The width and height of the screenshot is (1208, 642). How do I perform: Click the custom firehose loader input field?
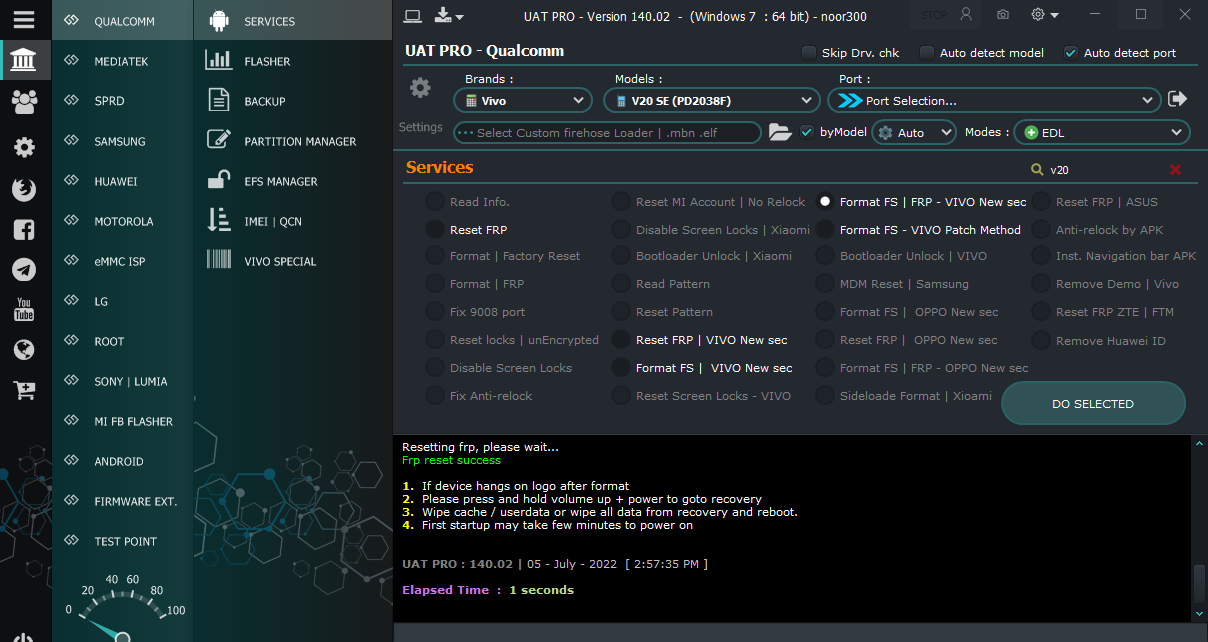click(x=607, y=132)
